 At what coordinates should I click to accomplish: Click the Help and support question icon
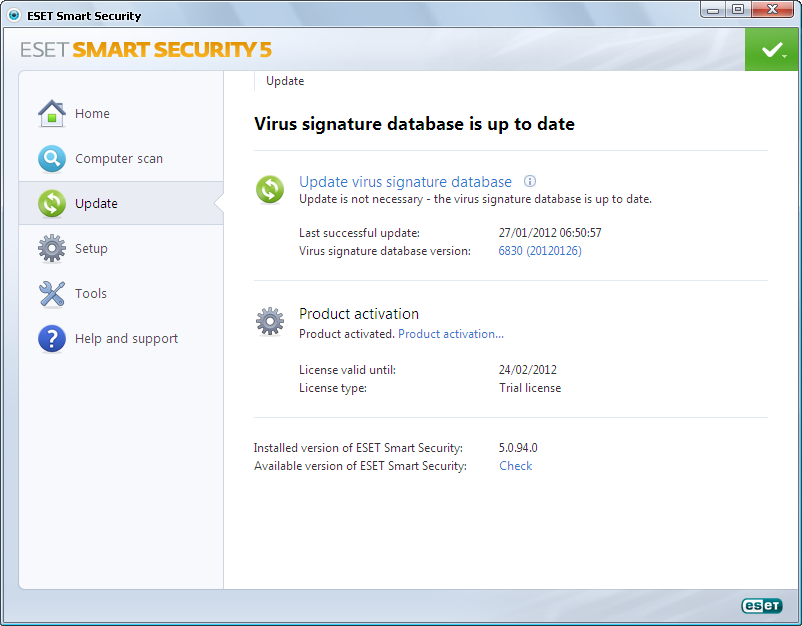52,339
